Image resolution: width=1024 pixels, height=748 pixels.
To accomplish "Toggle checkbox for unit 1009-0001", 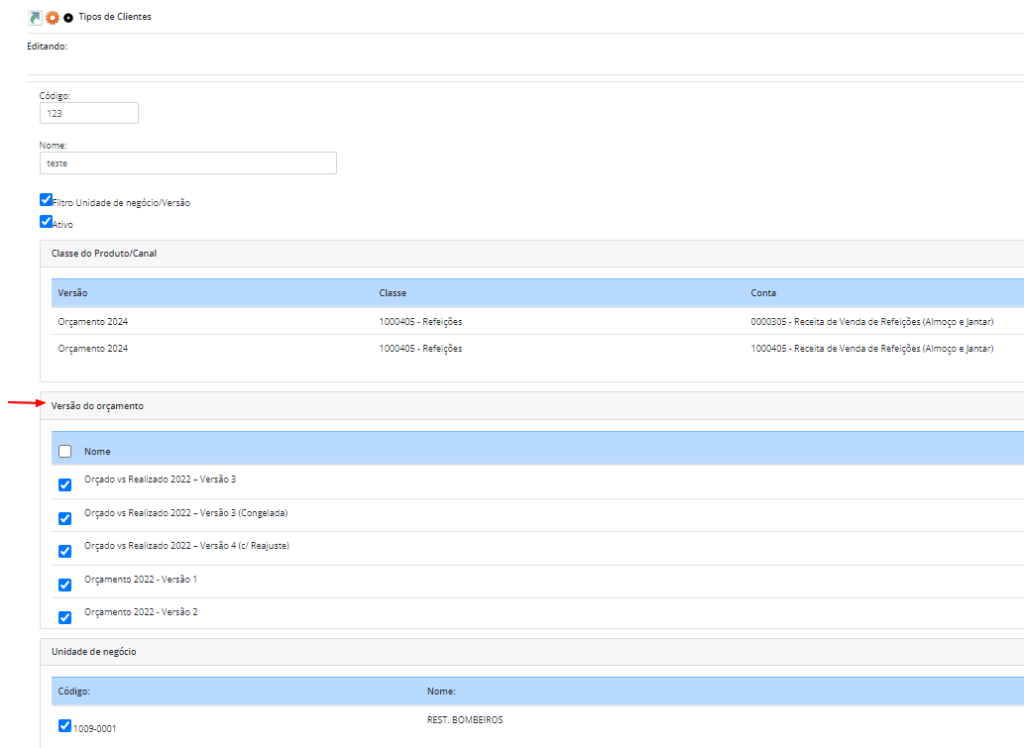I will pos(65,726).
